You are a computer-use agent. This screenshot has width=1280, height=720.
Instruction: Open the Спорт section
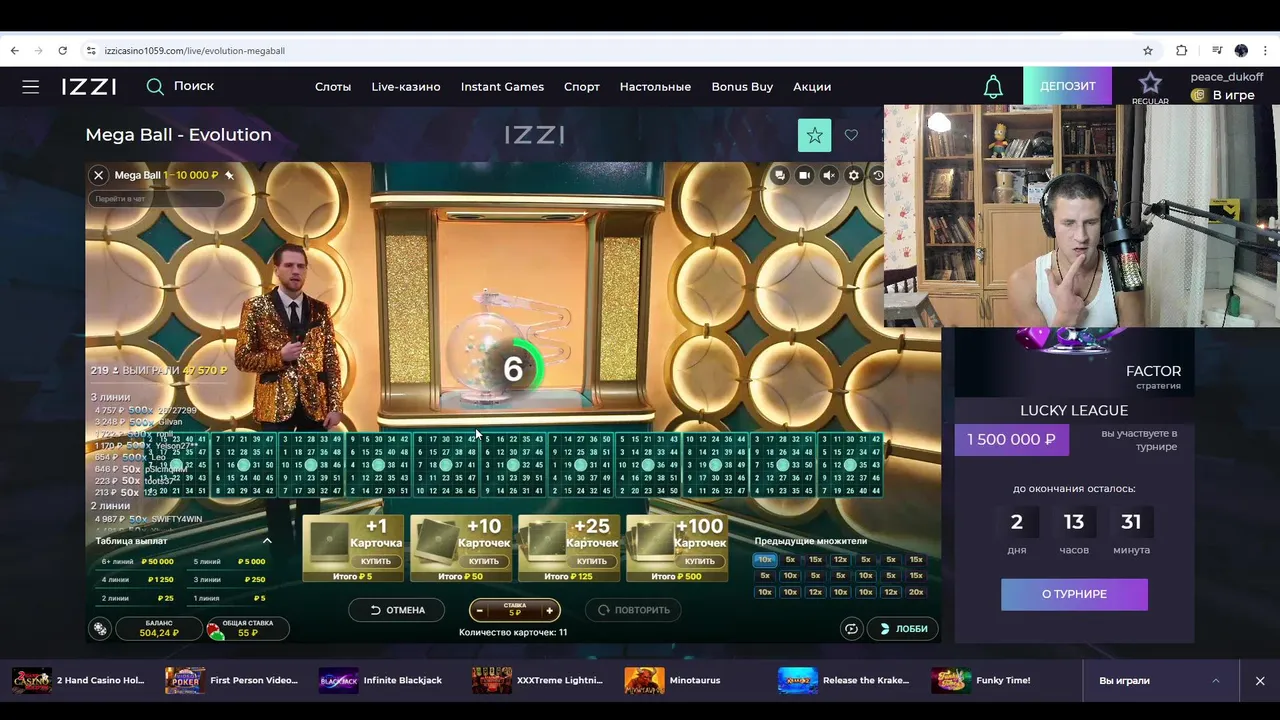pyautogui.click(x=582, y=87)
